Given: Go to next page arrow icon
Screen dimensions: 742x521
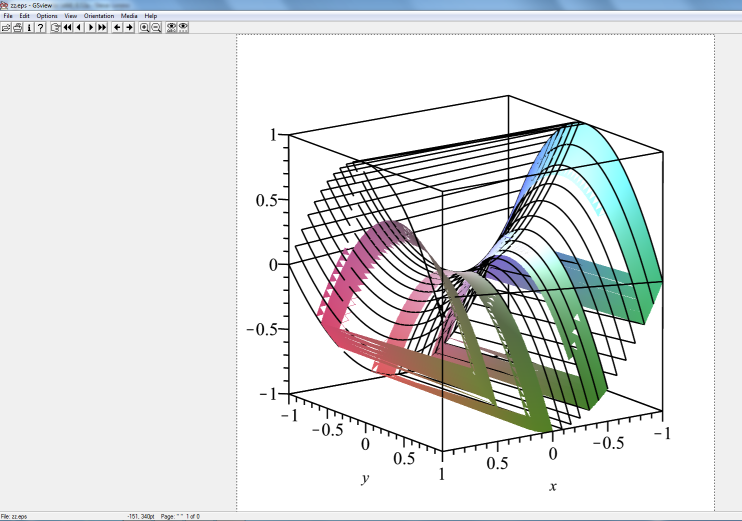Looking at the screenshot, I should click(x=90, y=27).
